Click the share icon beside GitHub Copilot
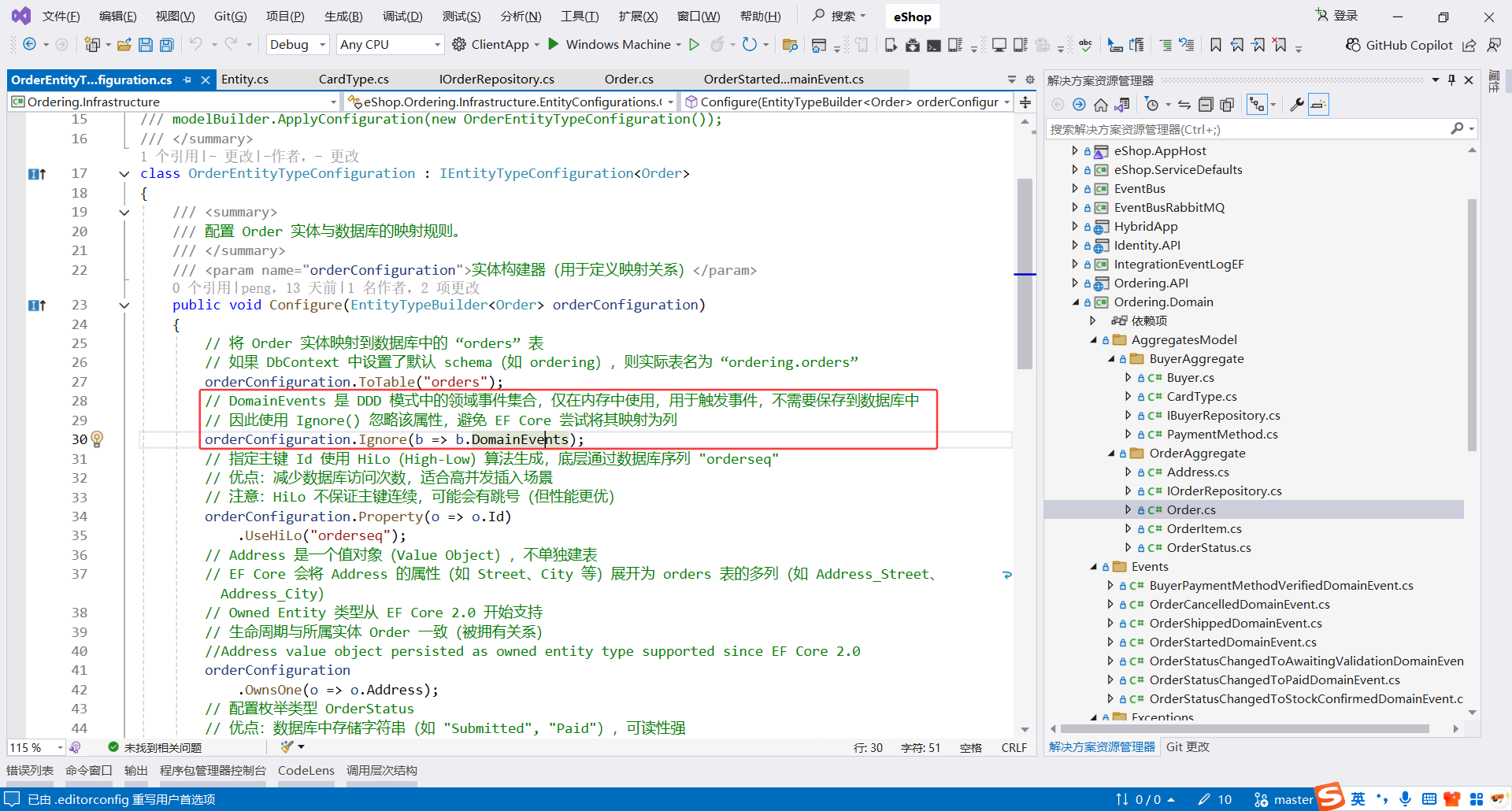The height and width of the screenshot is (811, 1512). [x=1469, y=45]
